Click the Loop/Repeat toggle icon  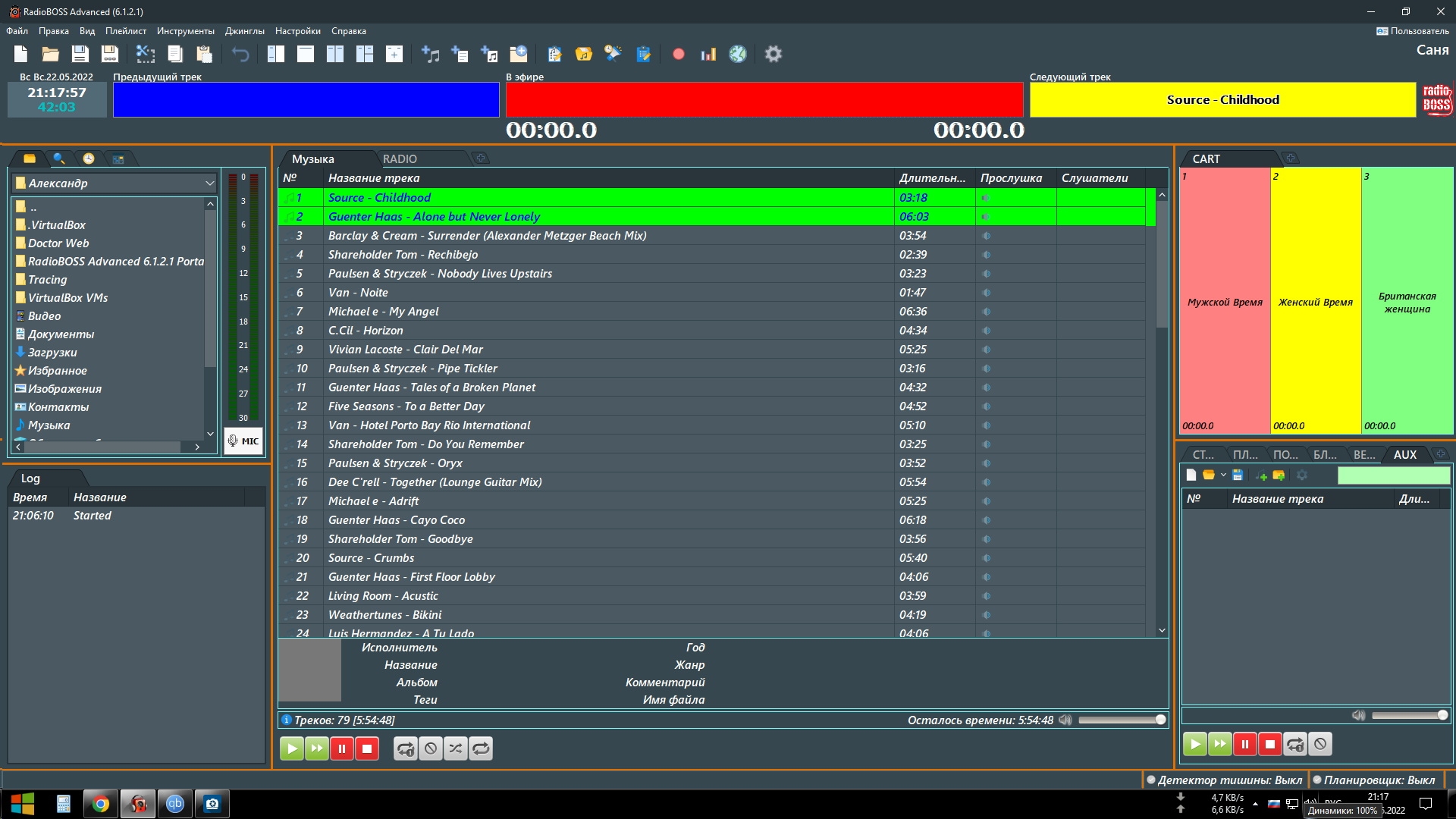pyautogui.click(x=480, y=748)
